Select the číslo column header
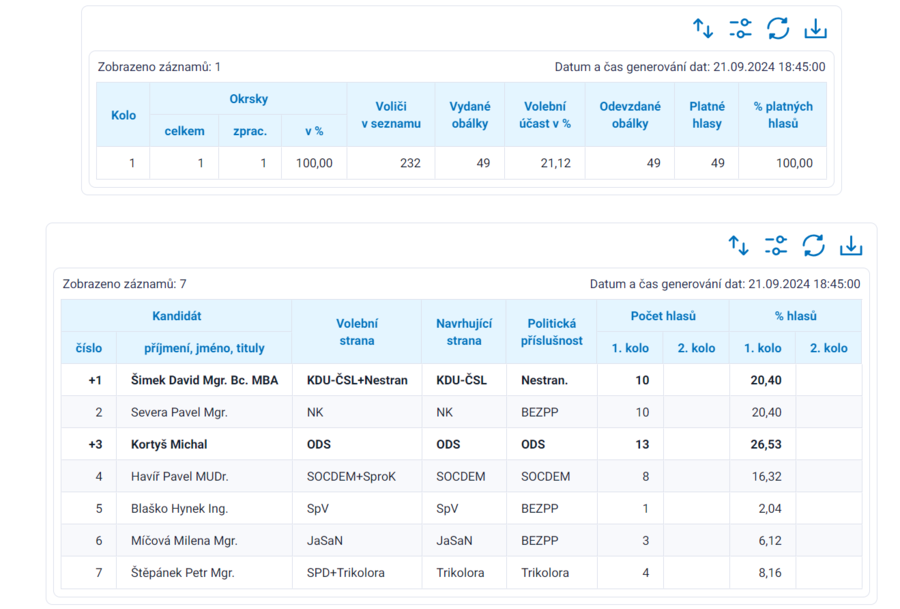The image size is (900, 609). pyautogui.click(x=89, y=348)
